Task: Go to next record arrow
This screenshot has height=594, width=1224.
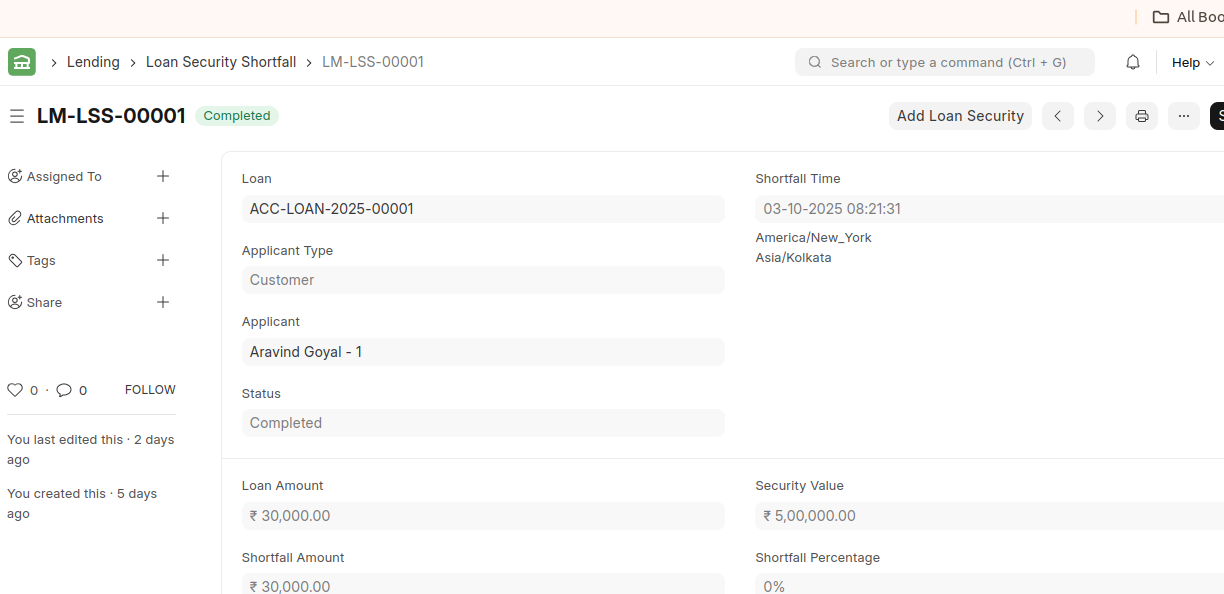Action: (1100, 116)
